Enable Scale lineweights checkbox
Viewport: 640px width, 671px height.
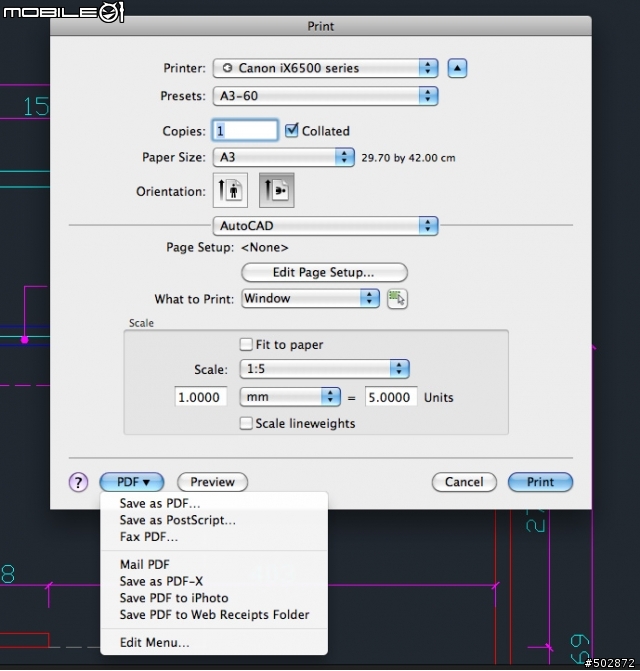click(246, 423)
